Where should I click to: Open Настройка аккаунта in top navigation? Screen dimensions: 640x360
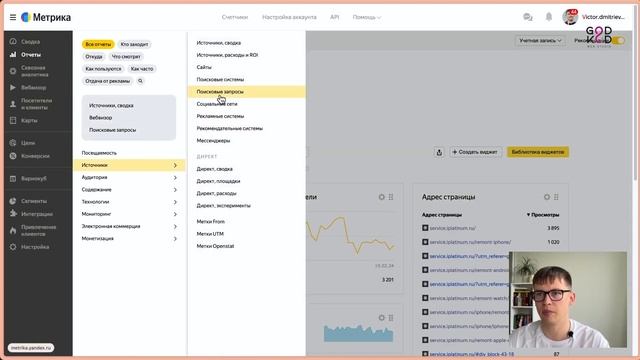click(289, 17)
